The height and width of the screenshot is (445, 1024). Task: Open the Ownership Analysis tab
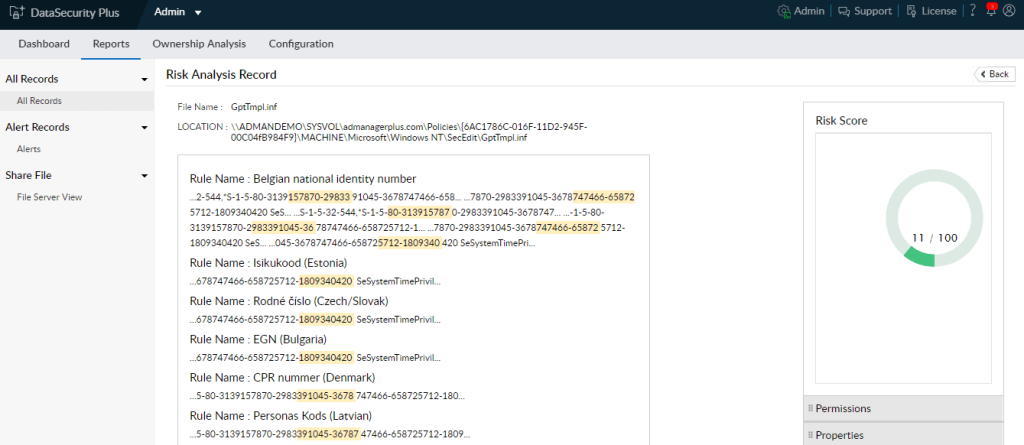(x=198, y=44)
